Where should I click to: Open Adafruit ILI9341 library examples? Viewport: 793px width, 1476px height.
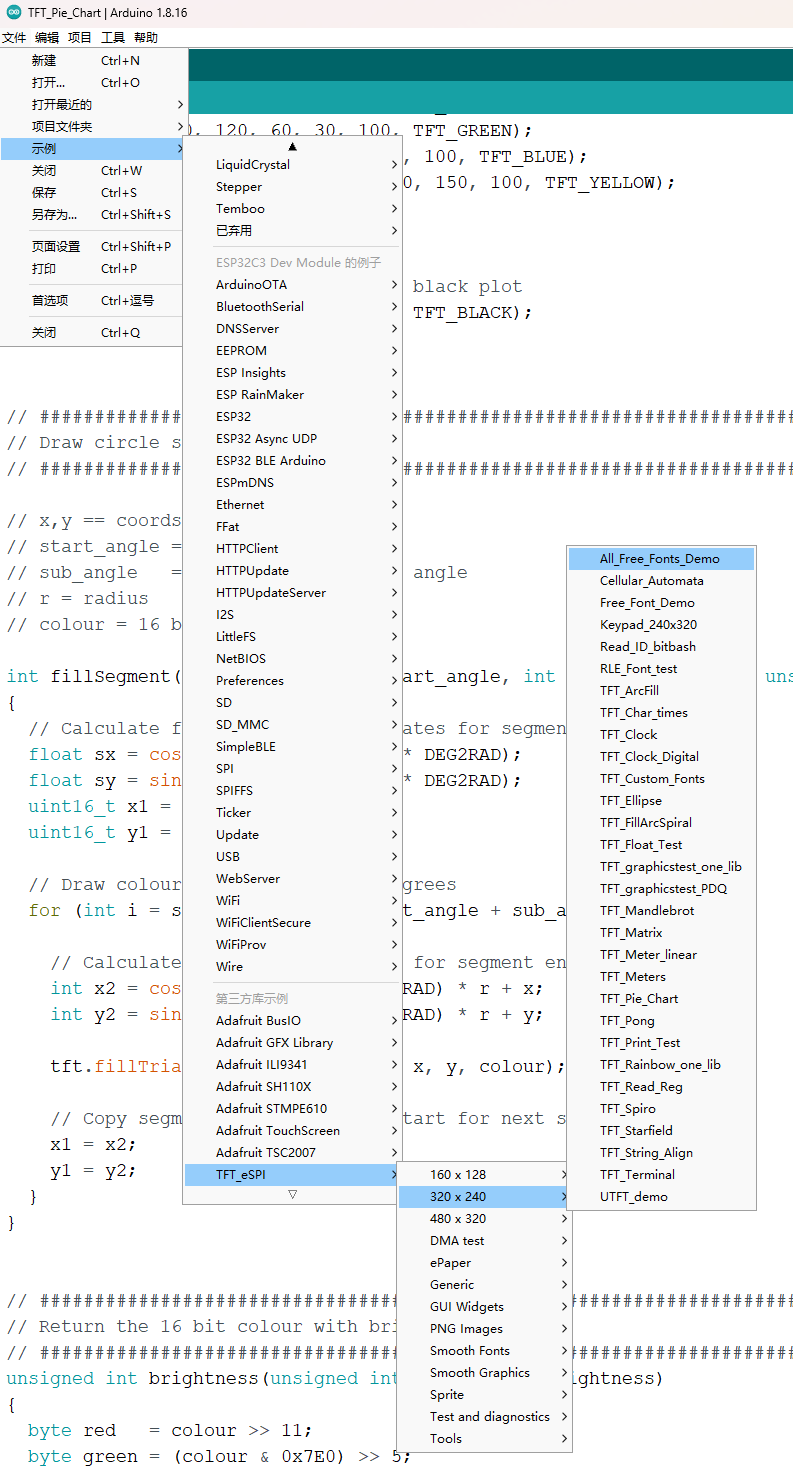(261, 1064)
